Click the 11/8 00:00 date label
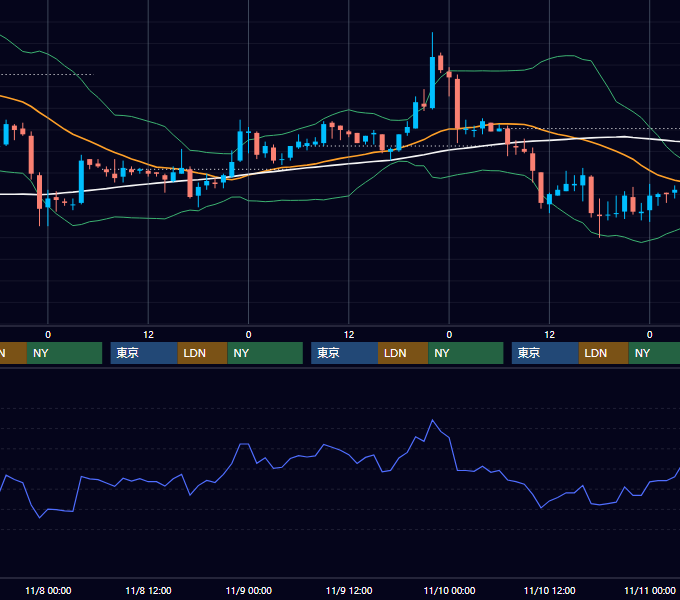Image resolution: width=680 pixels, height=600 pixels. [48, 590]
